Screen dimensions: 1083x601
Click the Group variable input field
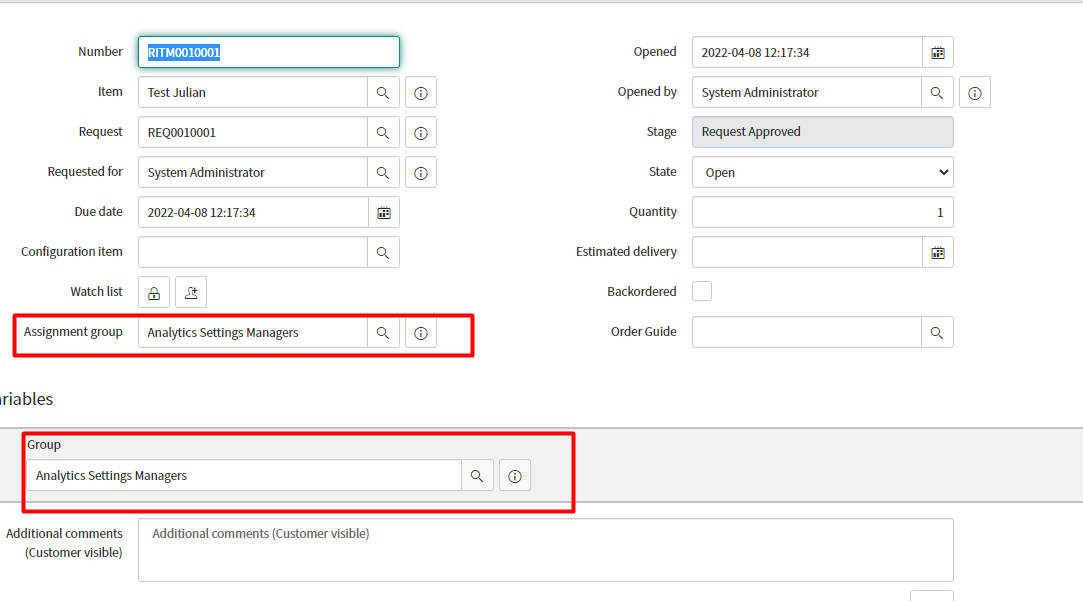coord(244,476)
